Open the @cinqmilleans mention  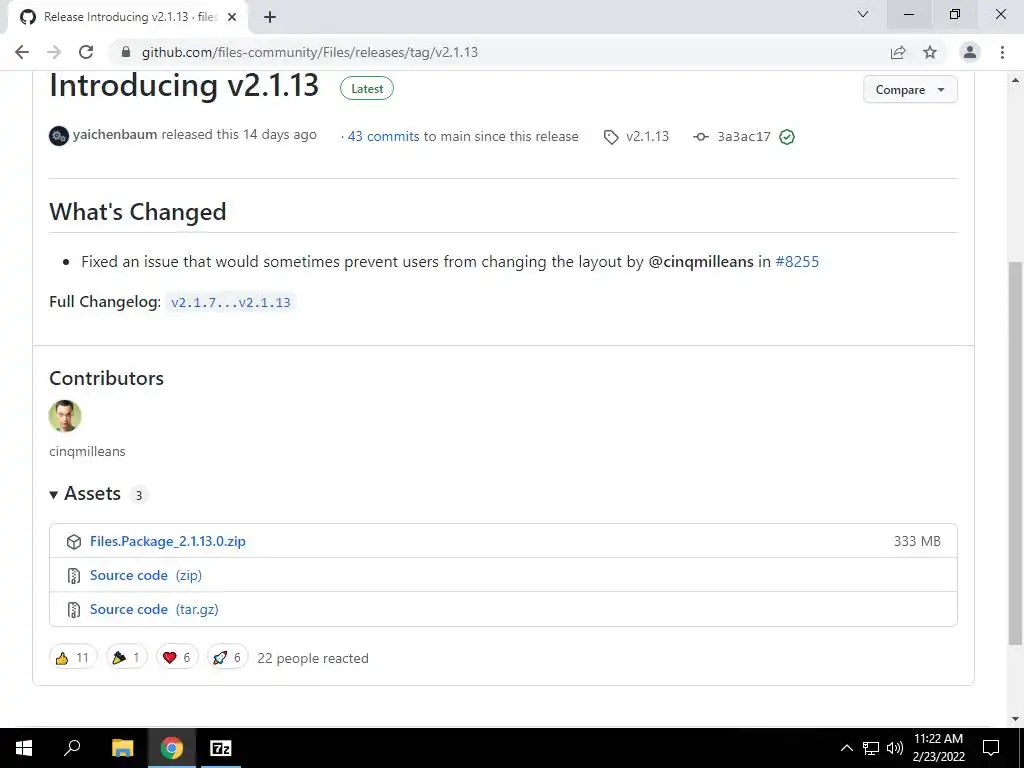click(701, 262)
